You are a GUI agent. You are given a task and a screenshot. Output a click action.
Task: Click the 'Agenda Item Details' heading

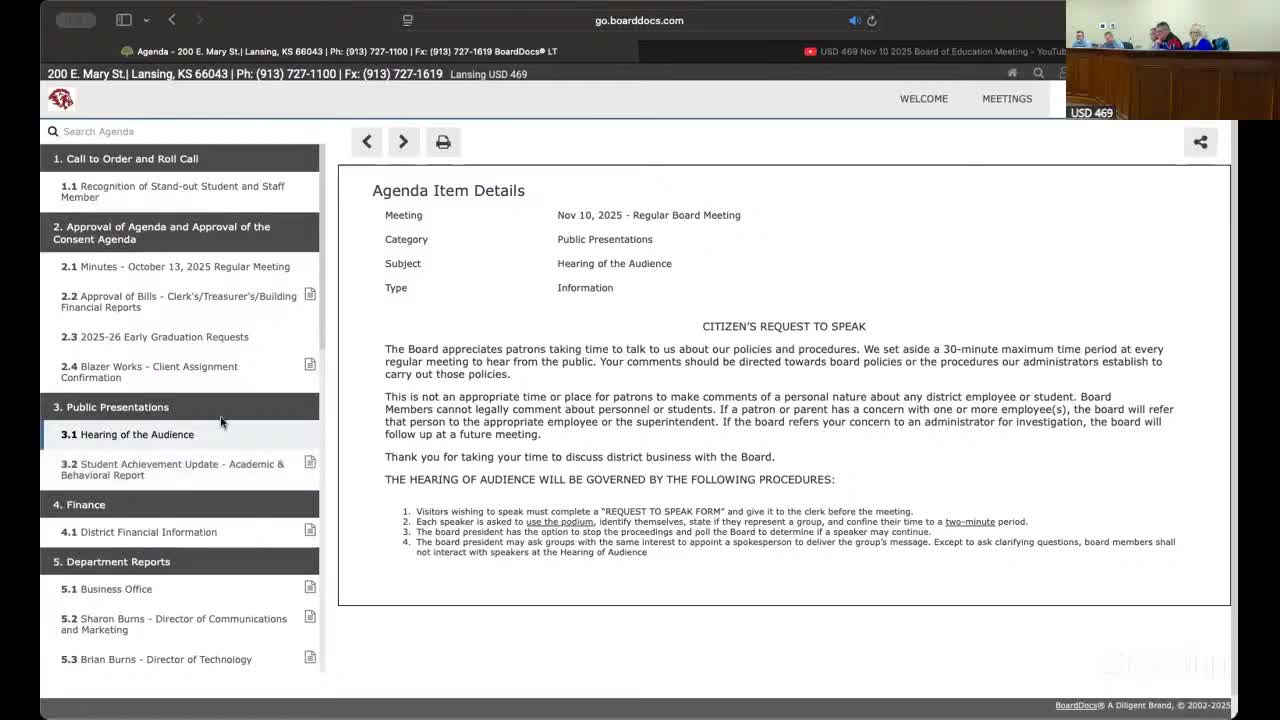click(x=448, y=191)
